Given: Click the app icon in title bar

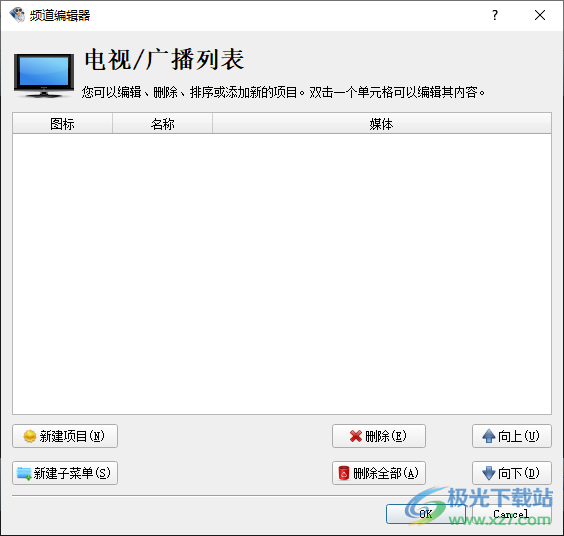Looking at the screenshot, I should tap(17, 15).
